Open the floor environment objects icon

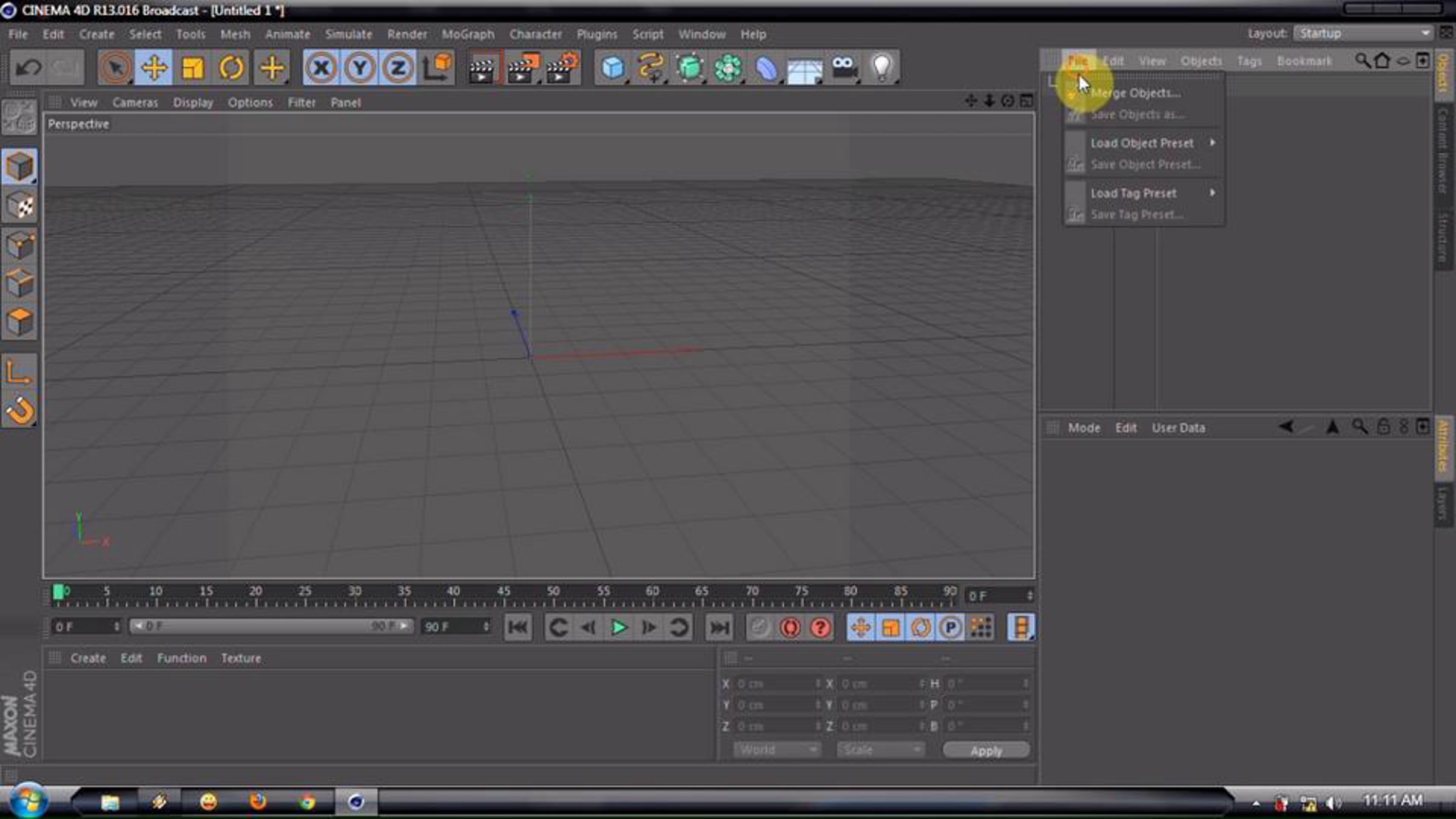[804, 67]
